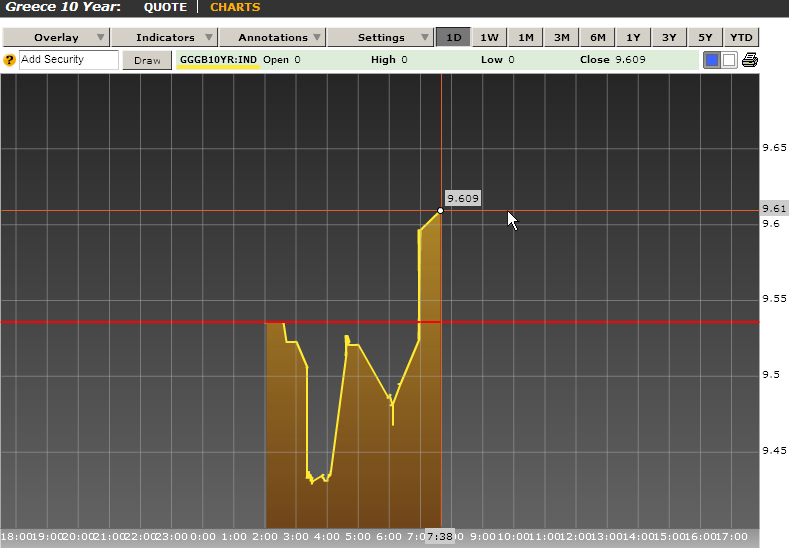Select the blue chart background swatch
Viewport: 789px width, 550px height.
pyautogui.click(x=712, y=60)
